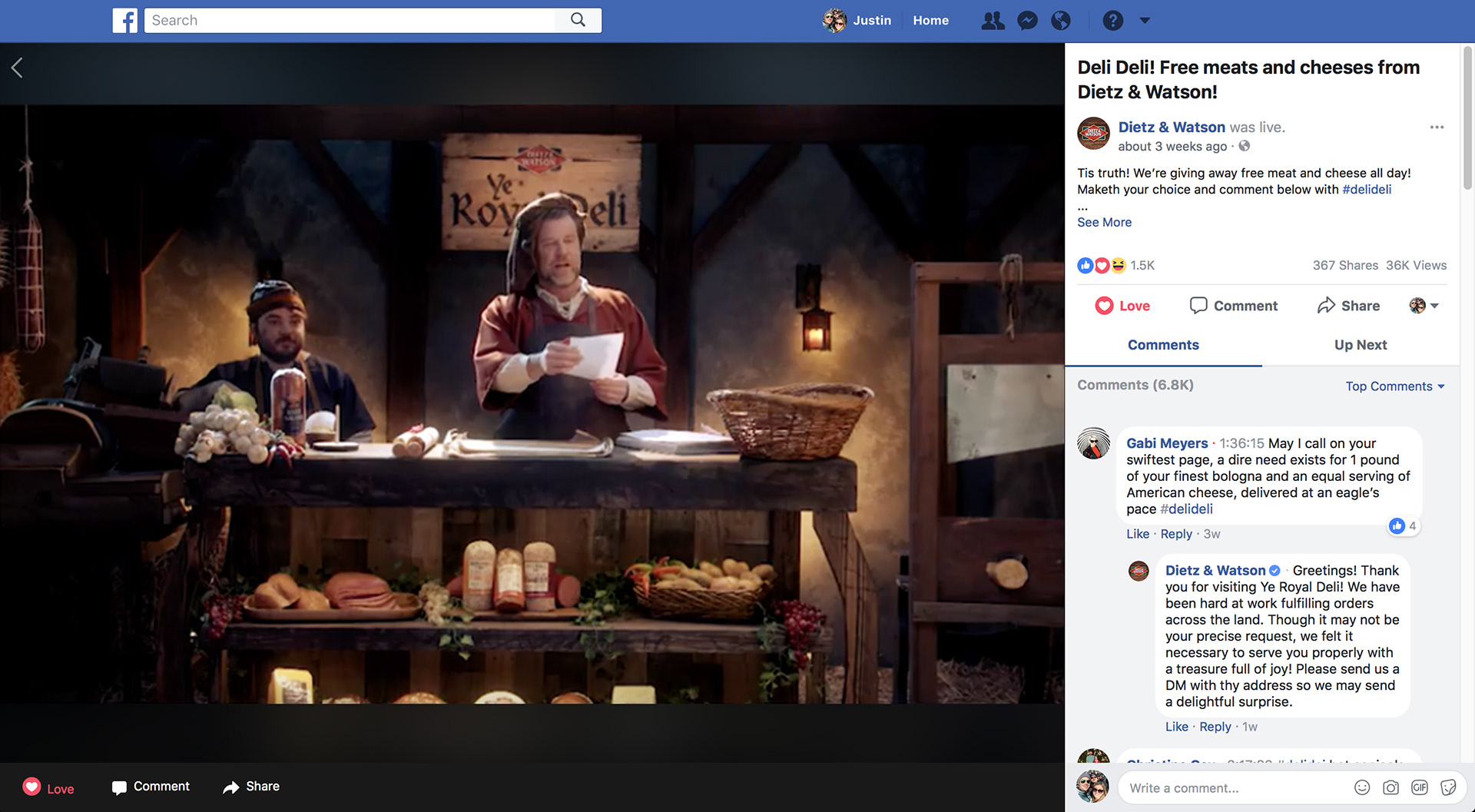
Task: Switch to the Comments tab
Action: pos(1163,345)
